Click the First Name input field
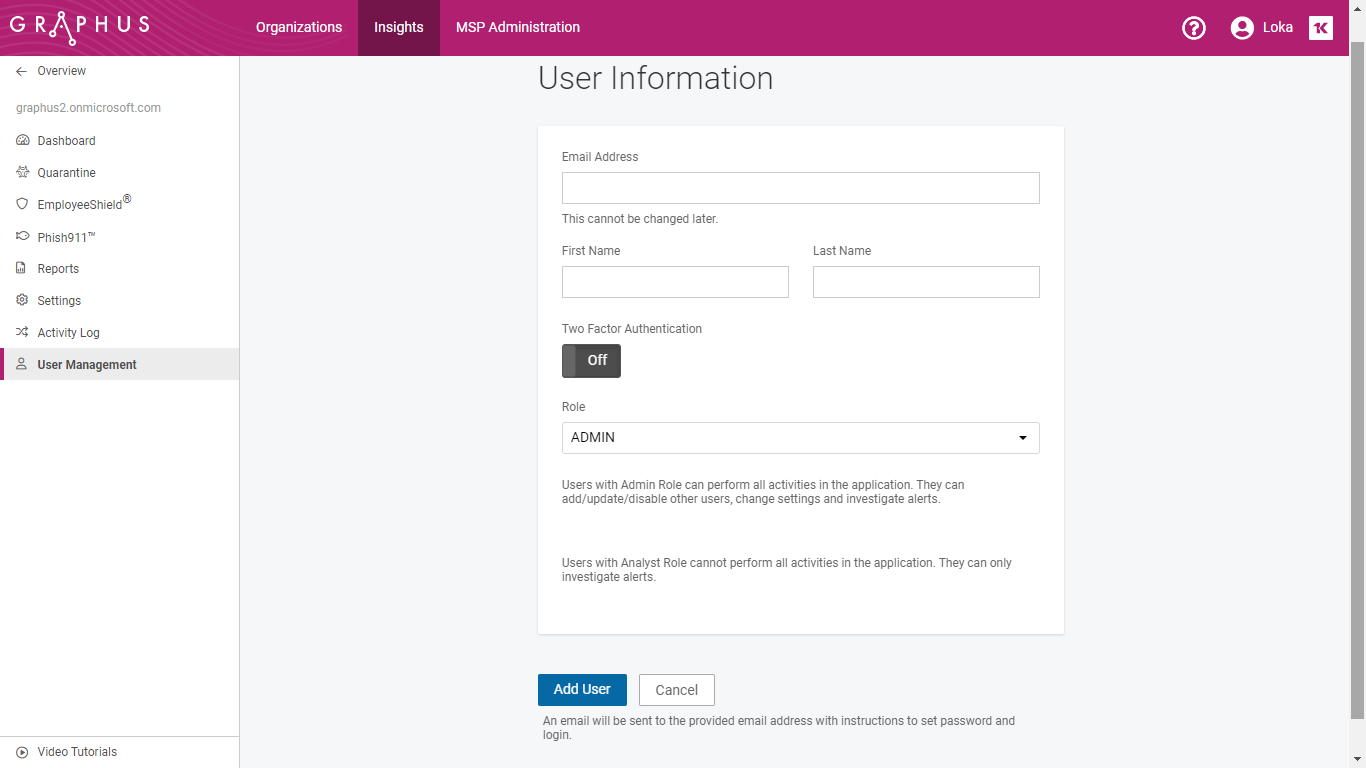1366x768 pixels. (x=675, y=282)
